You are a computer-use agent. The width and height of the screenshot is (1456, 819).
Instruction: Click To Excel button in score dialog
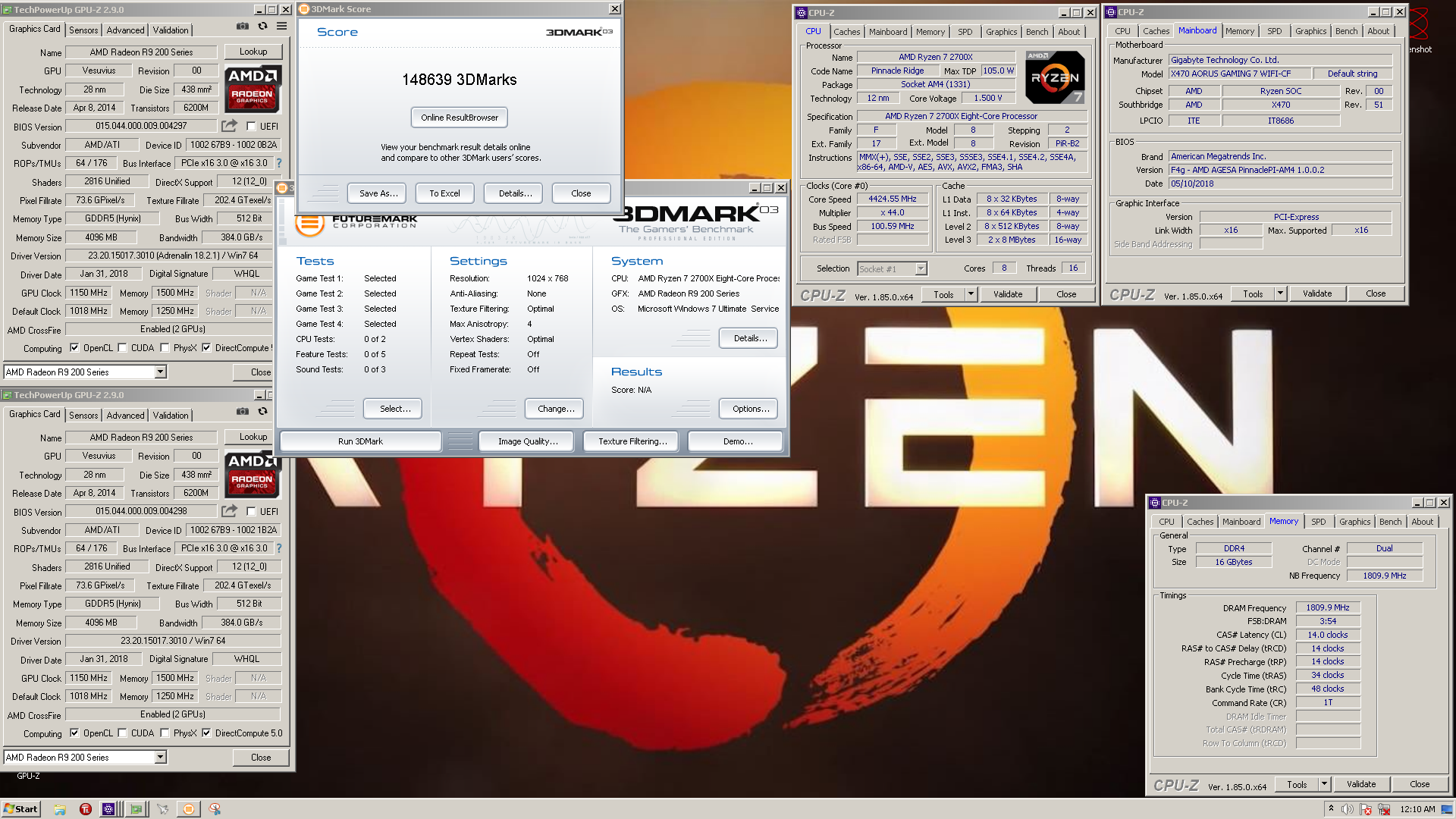[x=444, y=193]
